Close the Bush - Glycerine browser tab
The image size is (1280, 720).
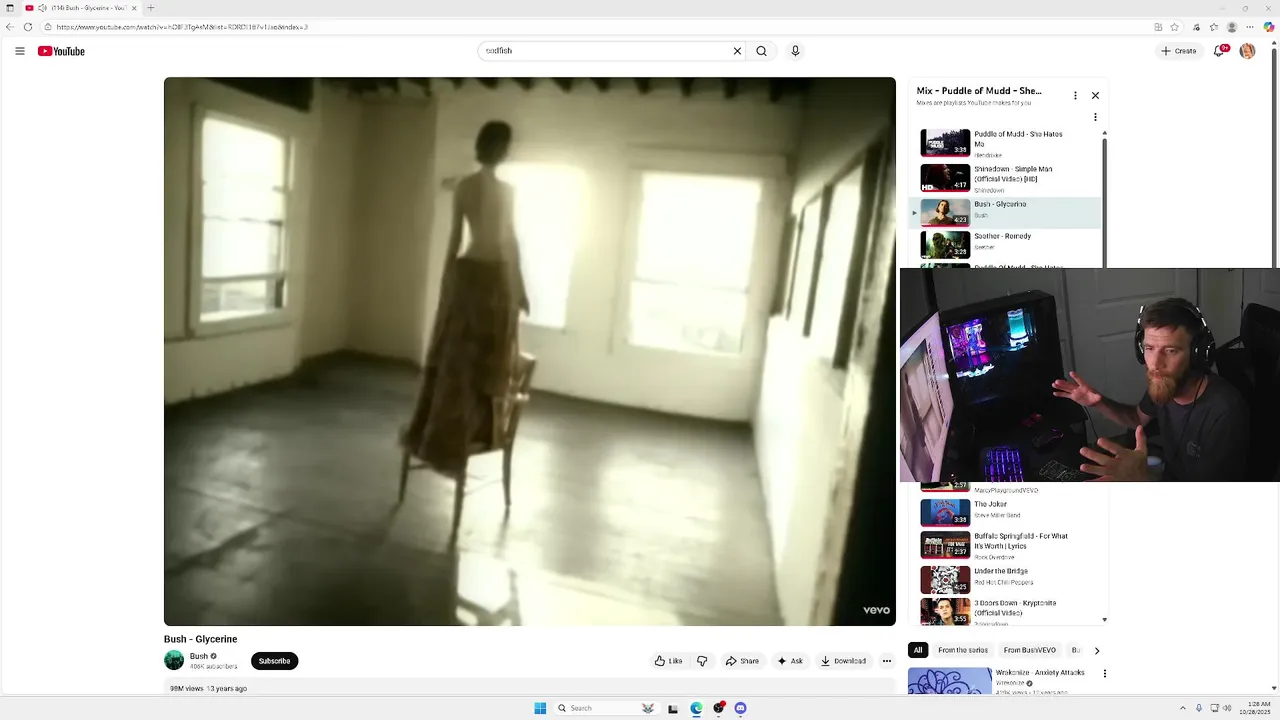(134, 8)
